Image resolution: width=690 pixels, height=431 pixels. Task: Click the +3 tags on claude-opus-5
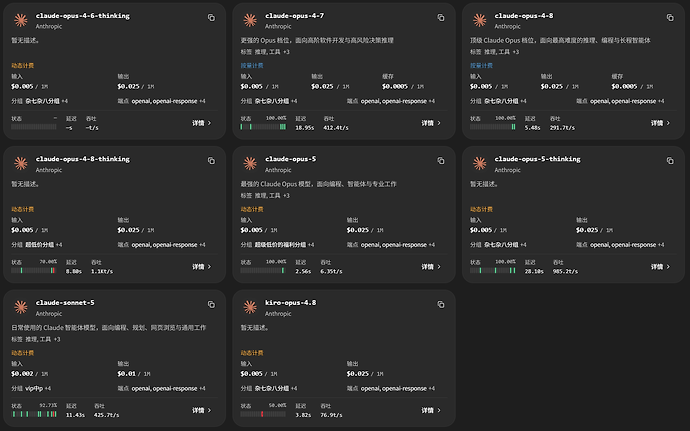[x=286, y=195]
